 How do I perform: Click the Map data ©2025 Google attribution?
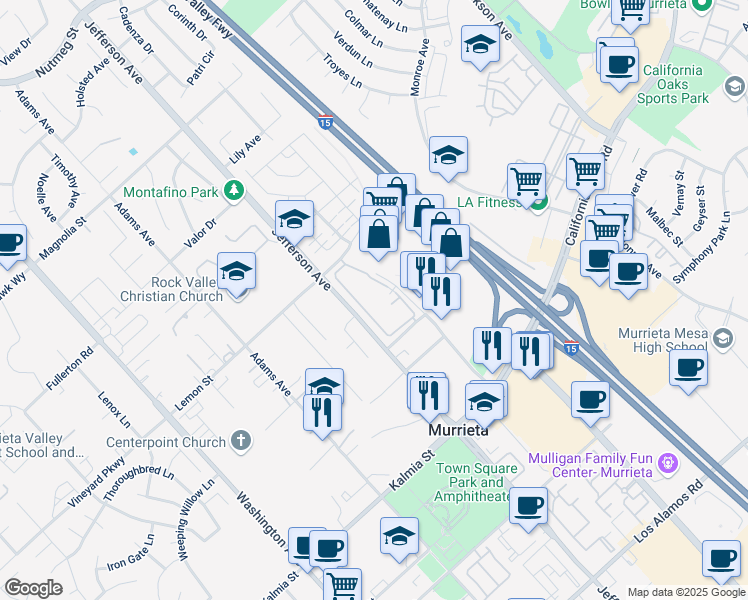pyautogui.click(x=687, y=593)
